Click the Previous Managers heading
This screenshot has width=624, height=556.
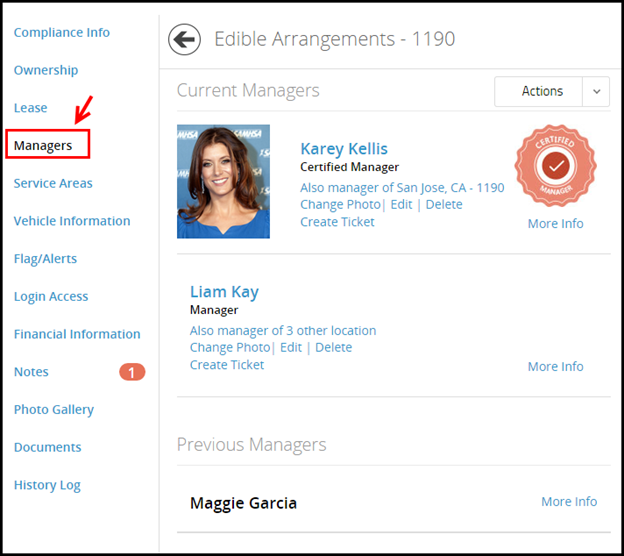click(x=252, y=445)
